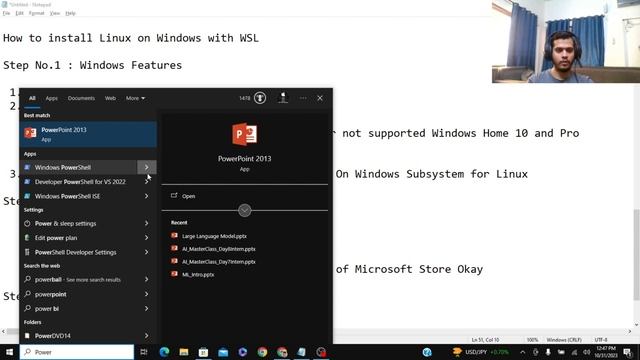Click the taskbar search box
The image size is (640, 360).
[x=77, y=352]
